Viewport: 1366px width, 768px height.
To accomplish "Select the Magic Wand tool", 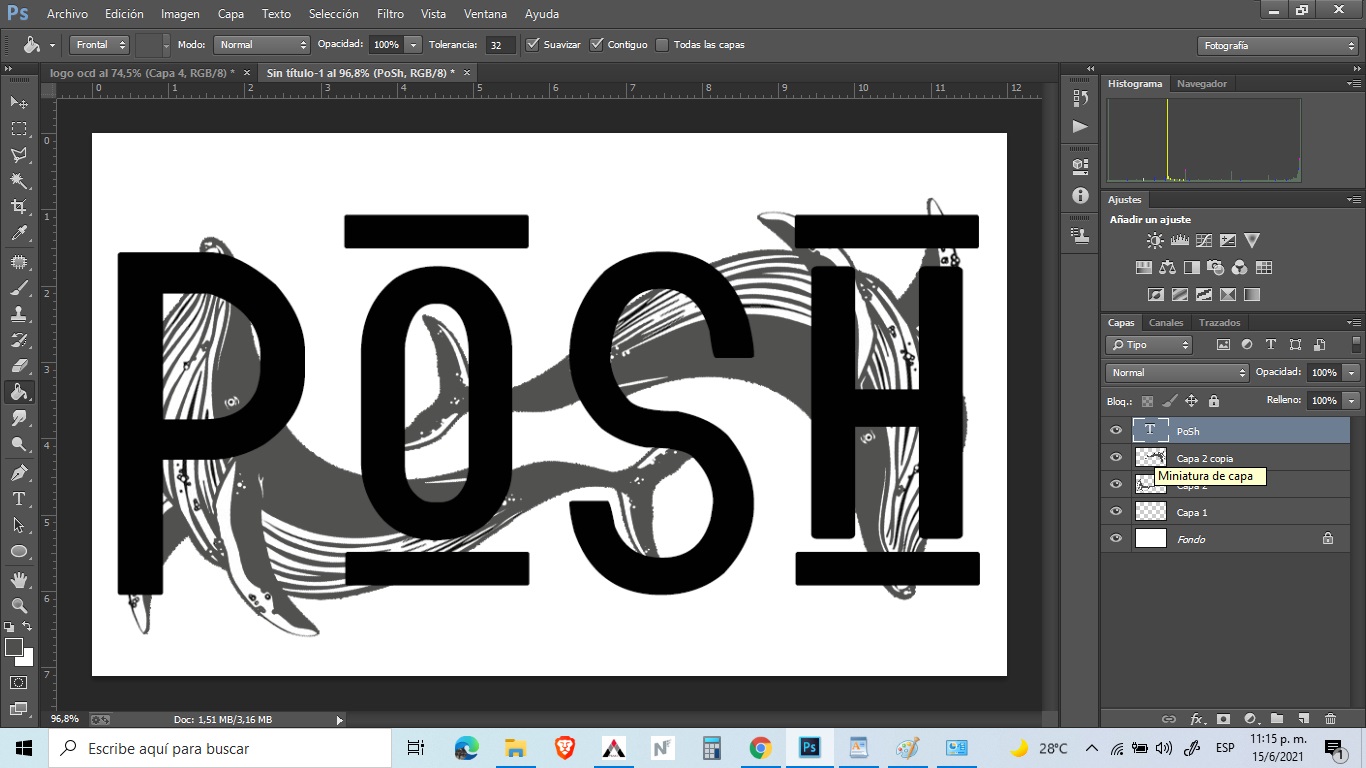I will [19, 180].
